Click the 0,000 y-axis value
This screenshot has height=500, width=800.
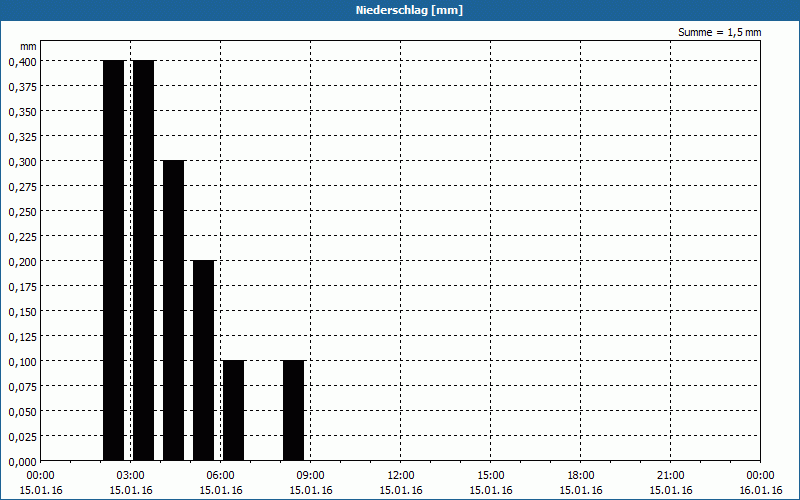[x=22, y=462]
